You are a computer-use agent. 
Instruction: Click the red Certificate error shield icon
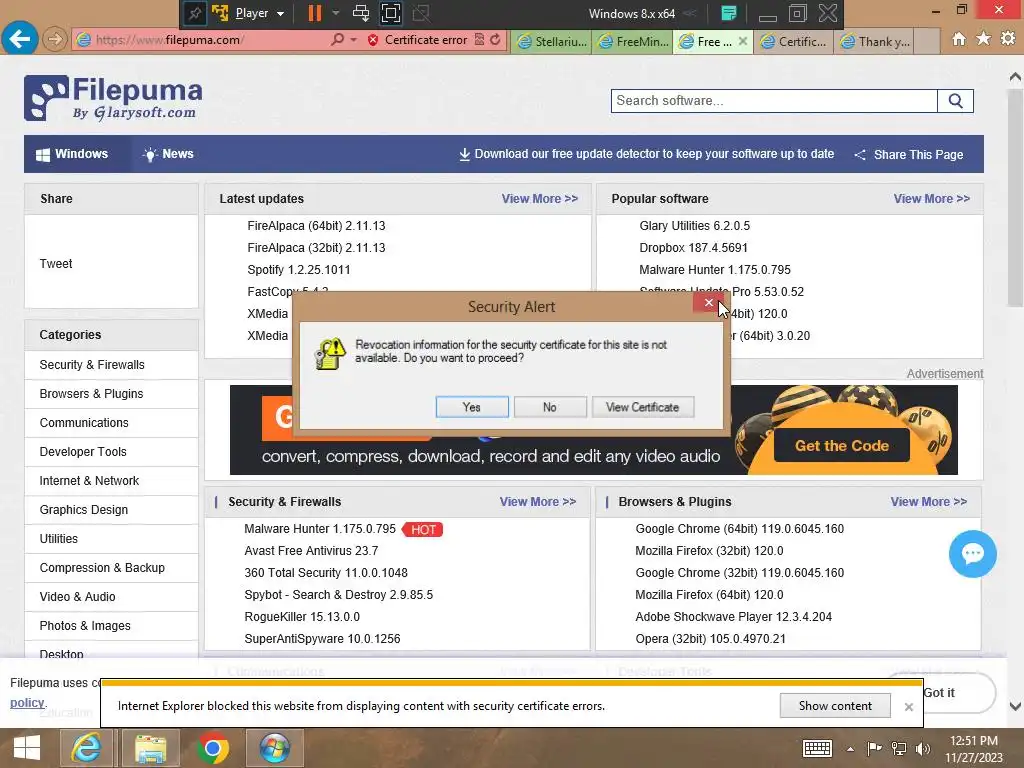pos(373,40)
